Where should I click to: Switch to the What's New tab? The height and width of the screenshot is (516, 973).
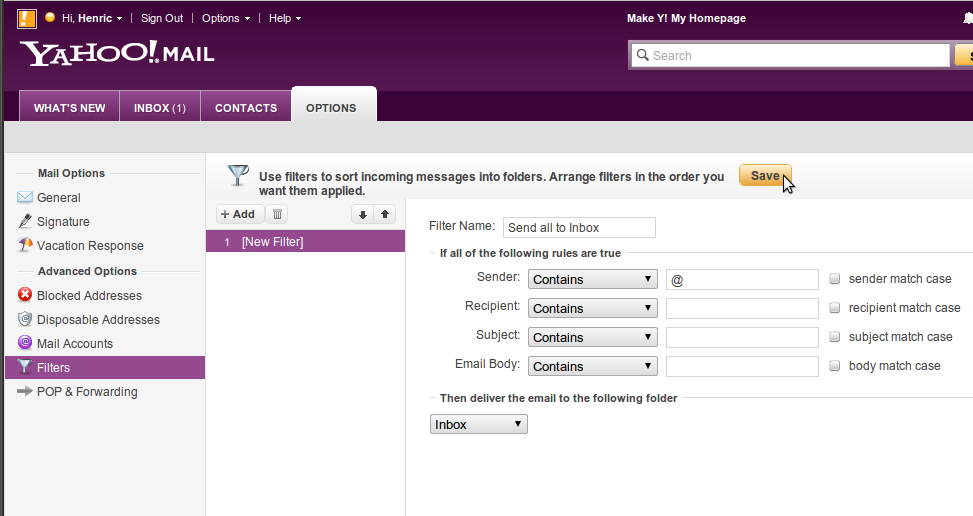click(x=70, y=107)
